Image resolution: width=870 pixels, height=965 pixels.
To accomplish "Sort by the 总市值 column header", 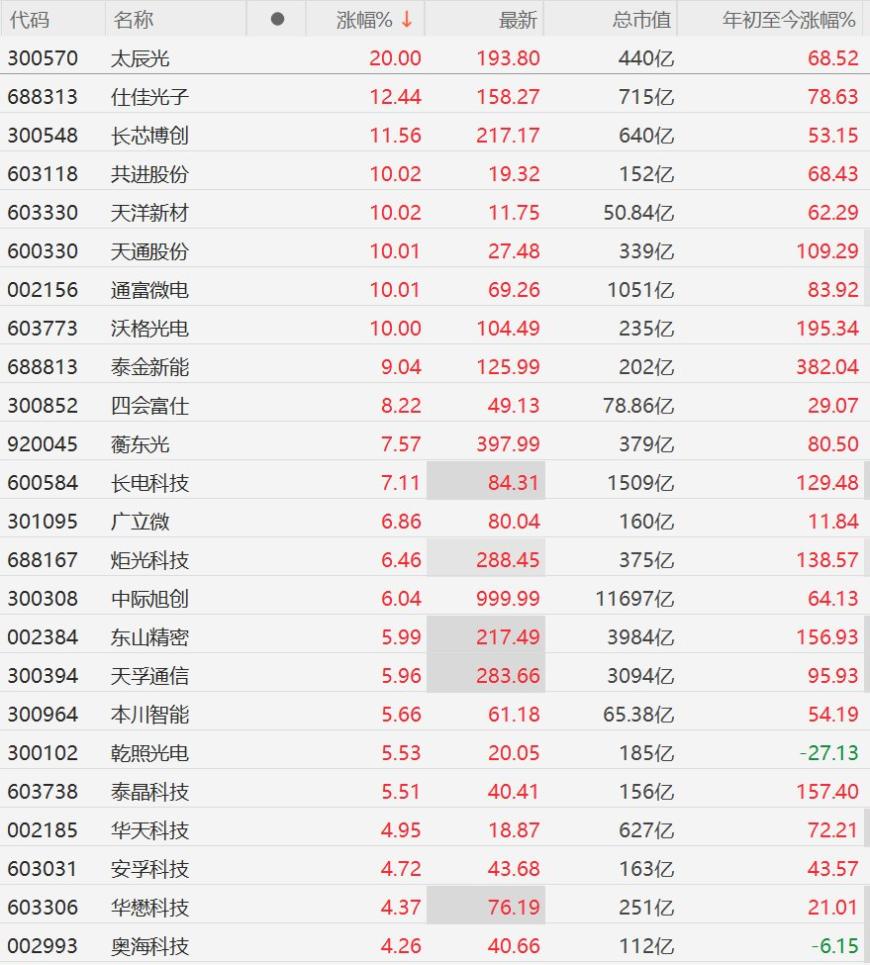I will click(x=642, y=20).
